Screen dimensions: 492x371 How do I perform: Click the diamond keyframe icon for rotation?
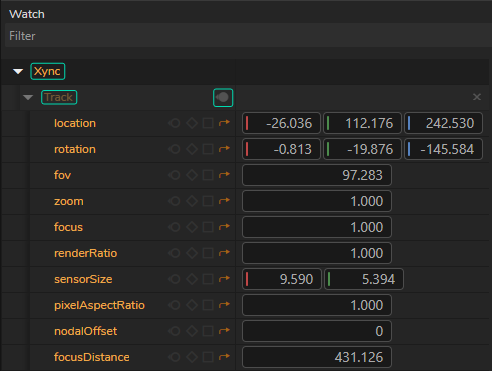[192, 149]
